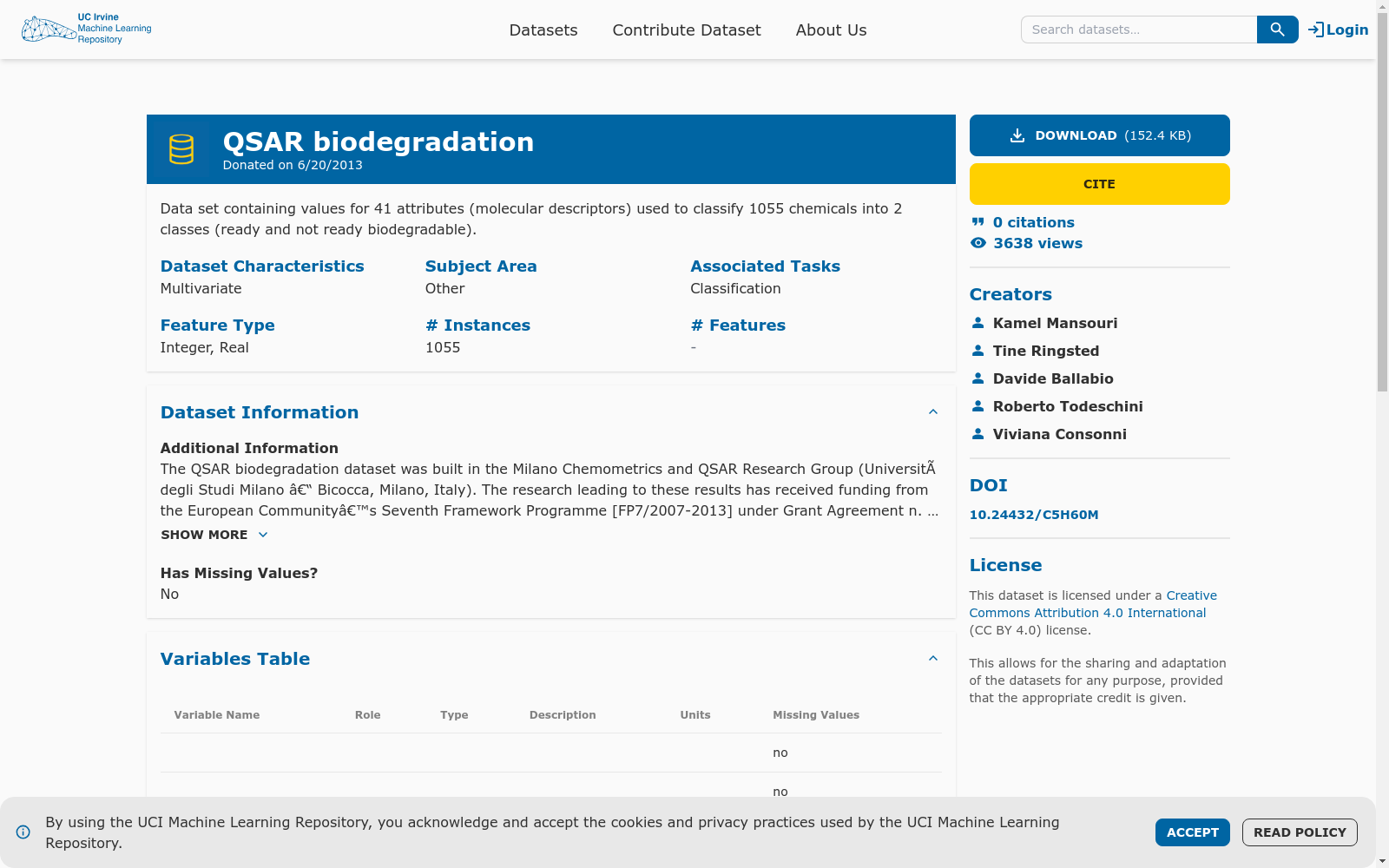Select creator name Roberto Todeschini
1389x868 pixels.
[1068, 406]
